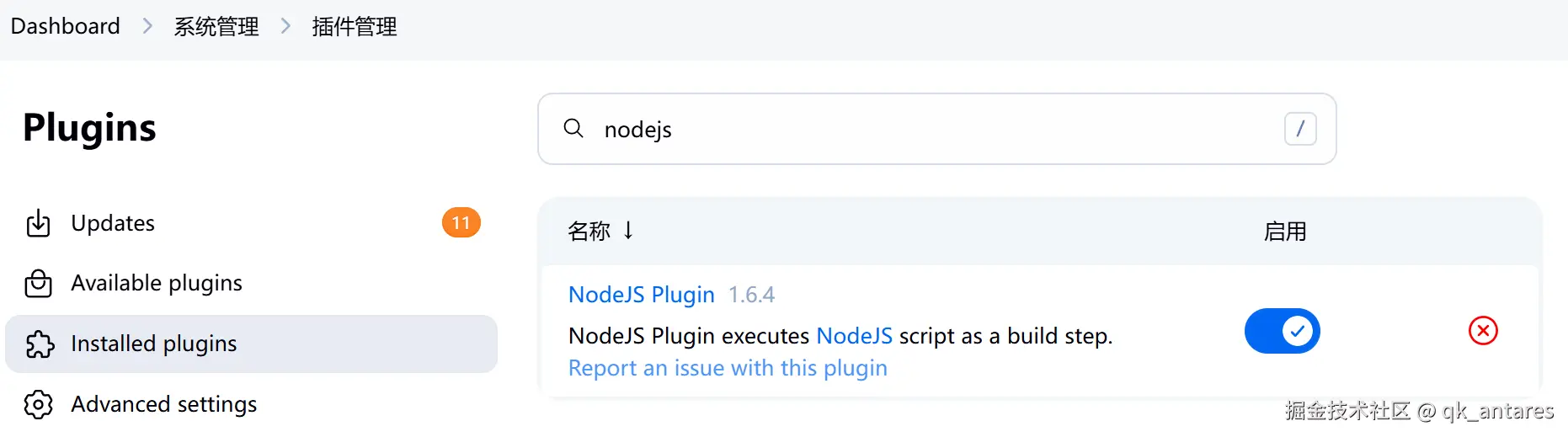1568x437 pixels.
Task: Open the NodeJS Plugin title link
Action: click(x=641, y=295)
